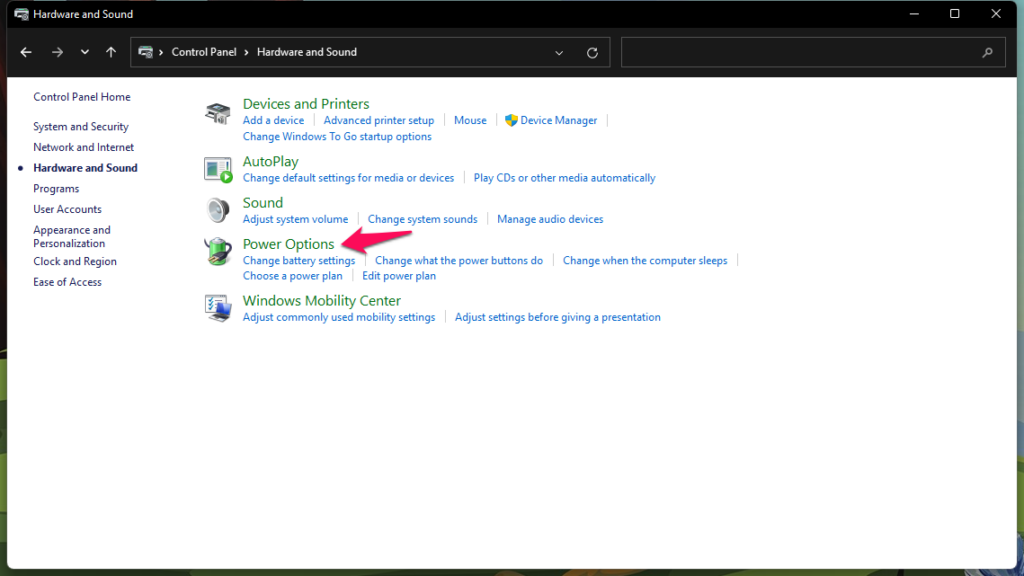The width and height of the screenshot is (1024, 576).
Task: Open System and Security in sidebar
Action: (x=81, y=127)
